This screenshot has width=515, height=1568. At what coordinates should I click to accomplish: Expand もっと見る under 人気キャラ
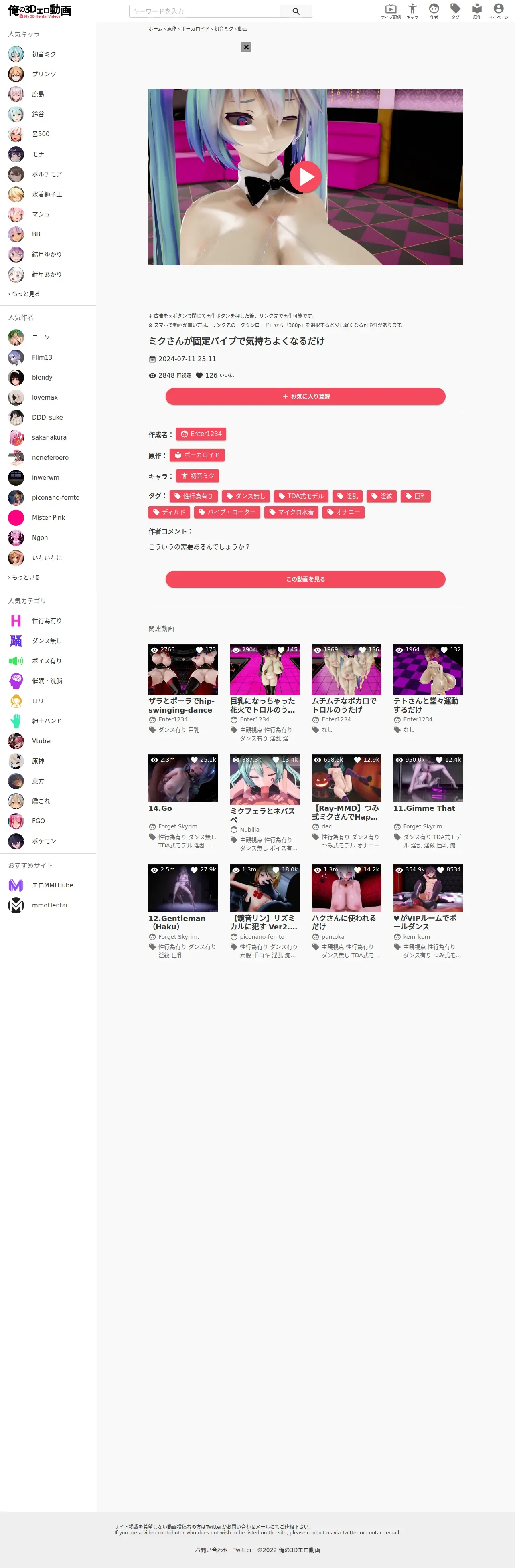(24, 294)
